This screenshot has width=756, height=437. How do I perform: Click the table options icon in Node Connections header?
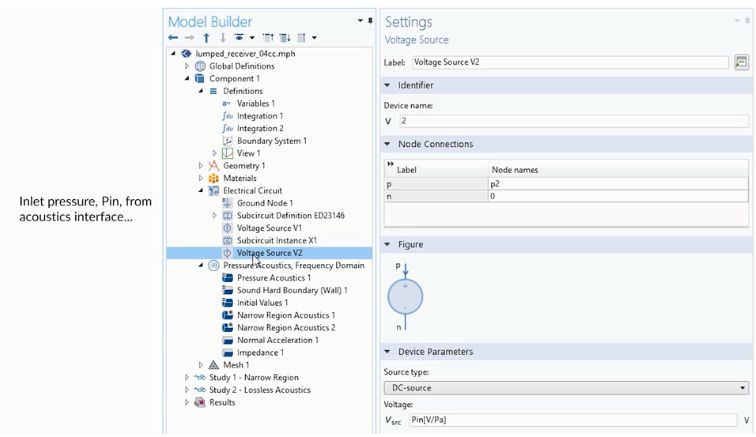[x=390, y=164]
